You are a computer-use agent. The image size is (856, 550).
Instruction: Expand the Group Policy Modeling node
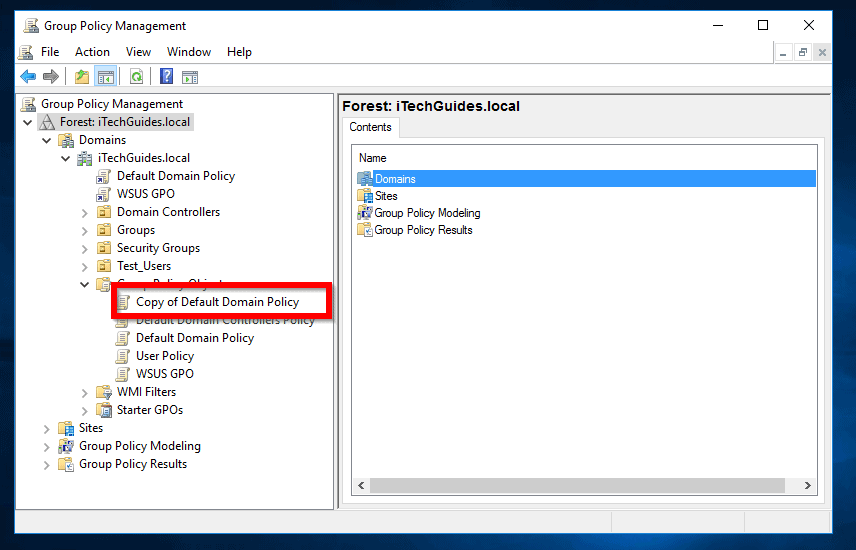[x=47, y=447]
